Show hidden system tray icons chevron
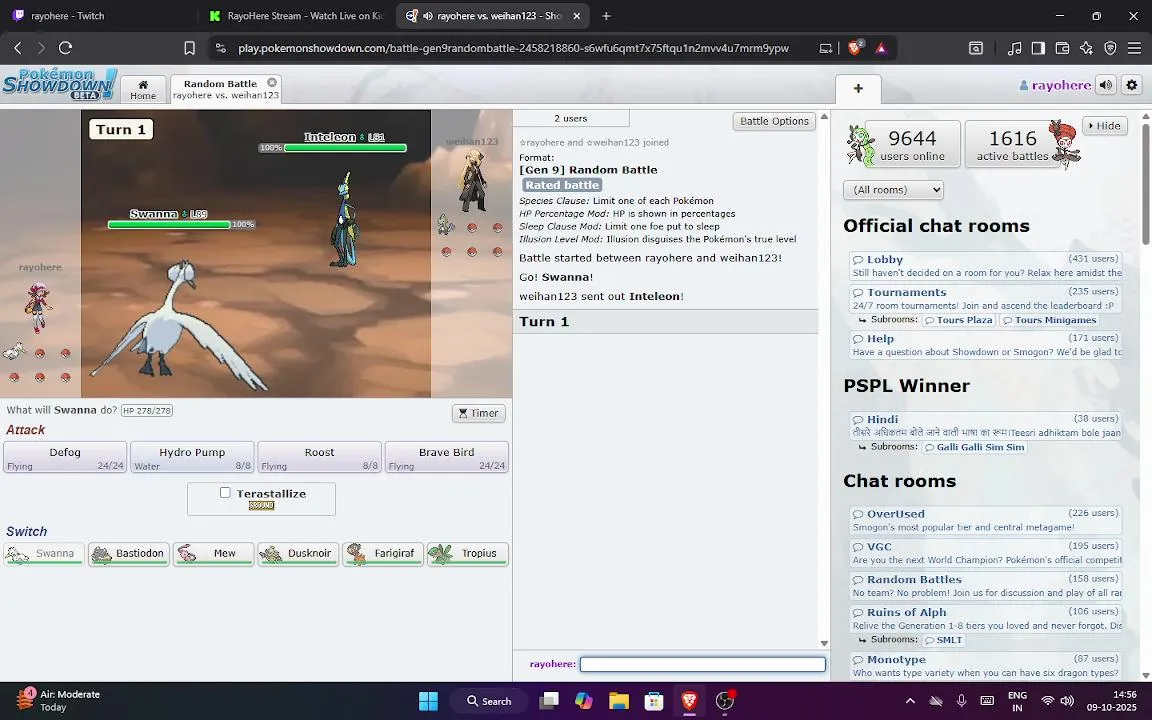The width and height of the screenshot is (1152, 720). (910, 701)
